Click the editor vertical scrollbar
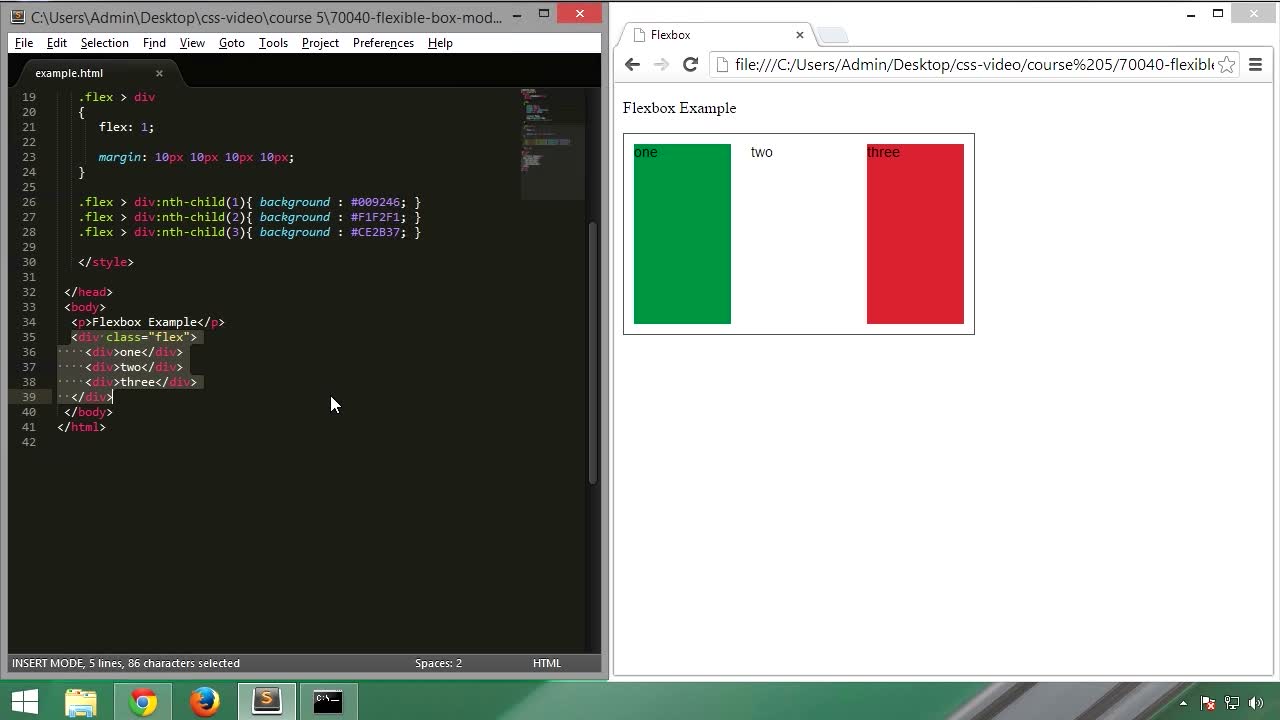This screenshot has height=720, width=1280. point(592,350)
